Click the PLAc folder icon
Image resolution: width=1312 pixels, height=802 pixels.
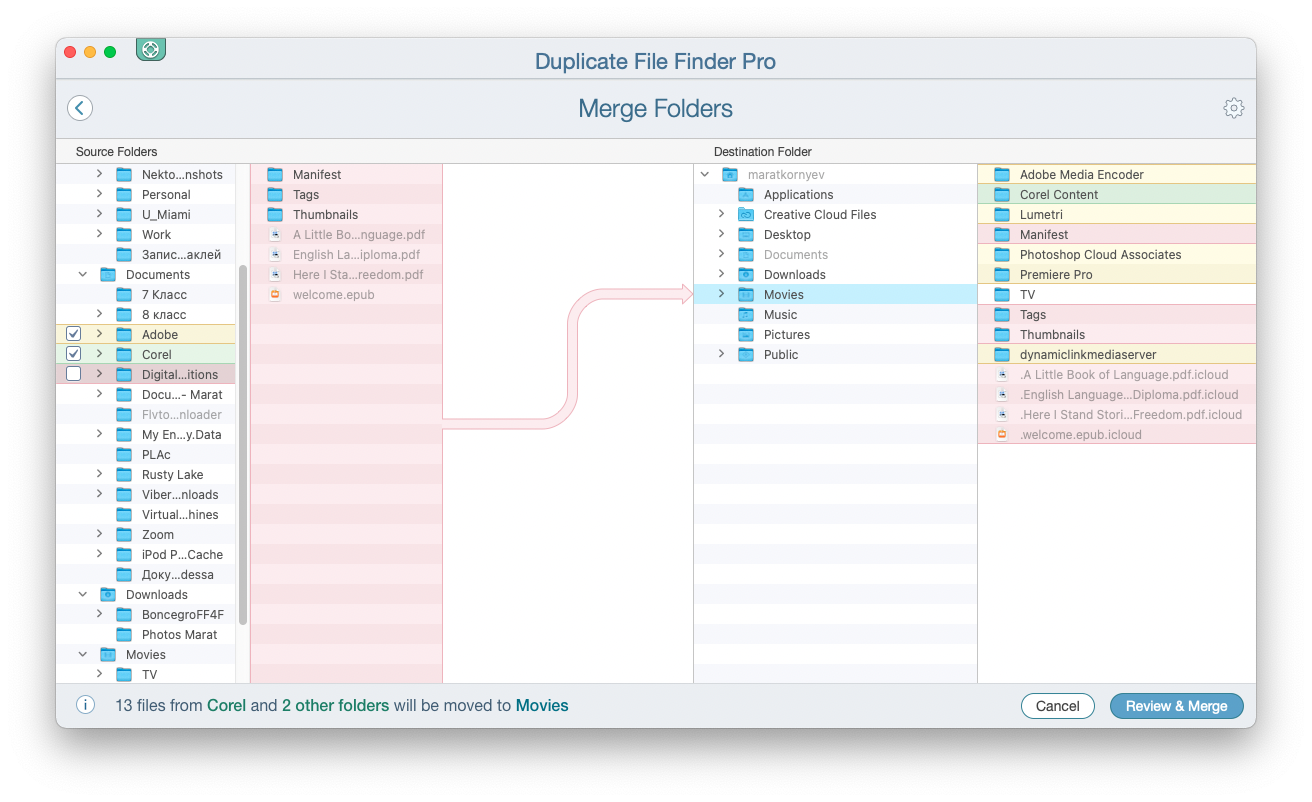(x=124, y=454)
